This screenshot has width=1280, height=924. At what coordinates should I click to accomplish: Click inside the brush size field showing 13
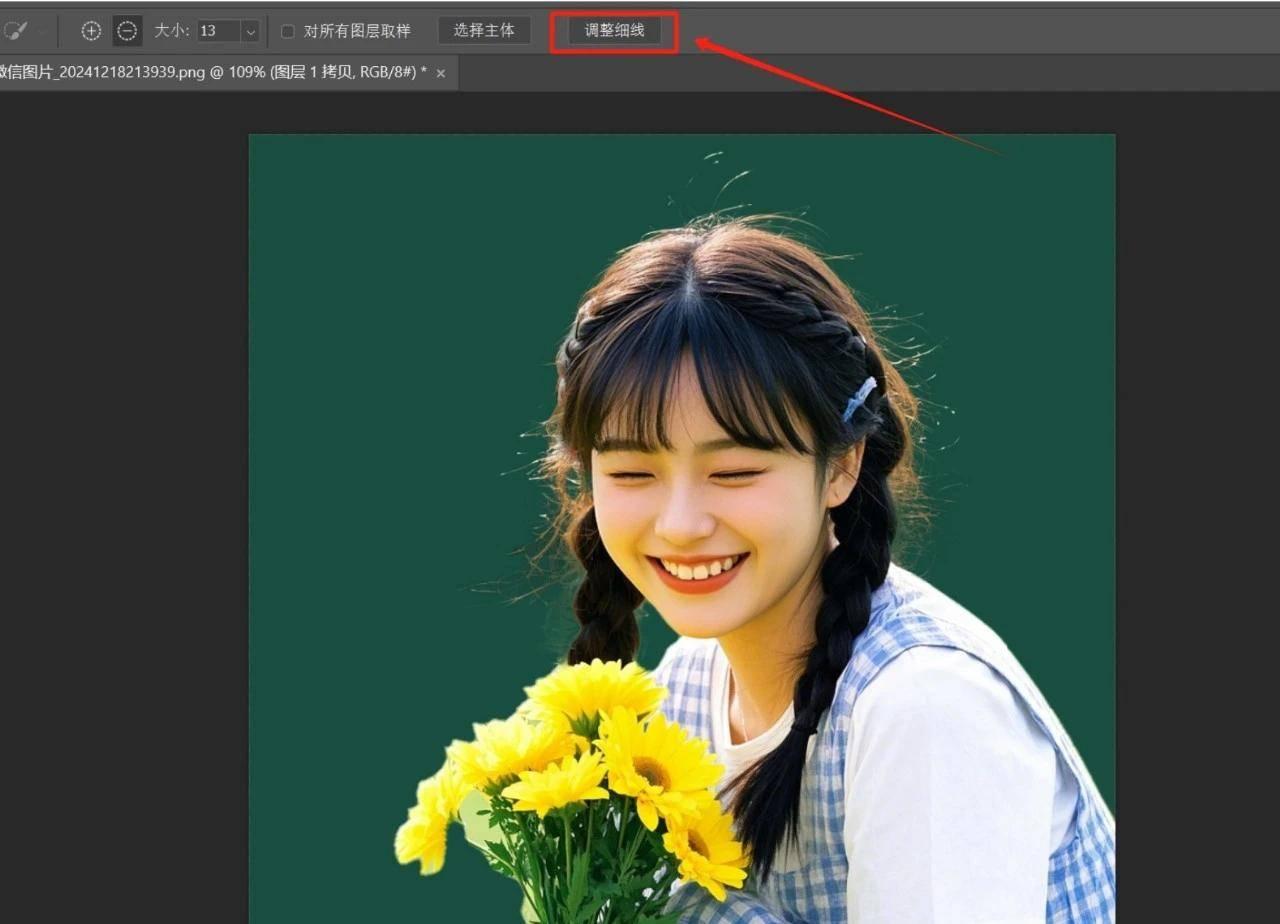click(x=213, y=31)
